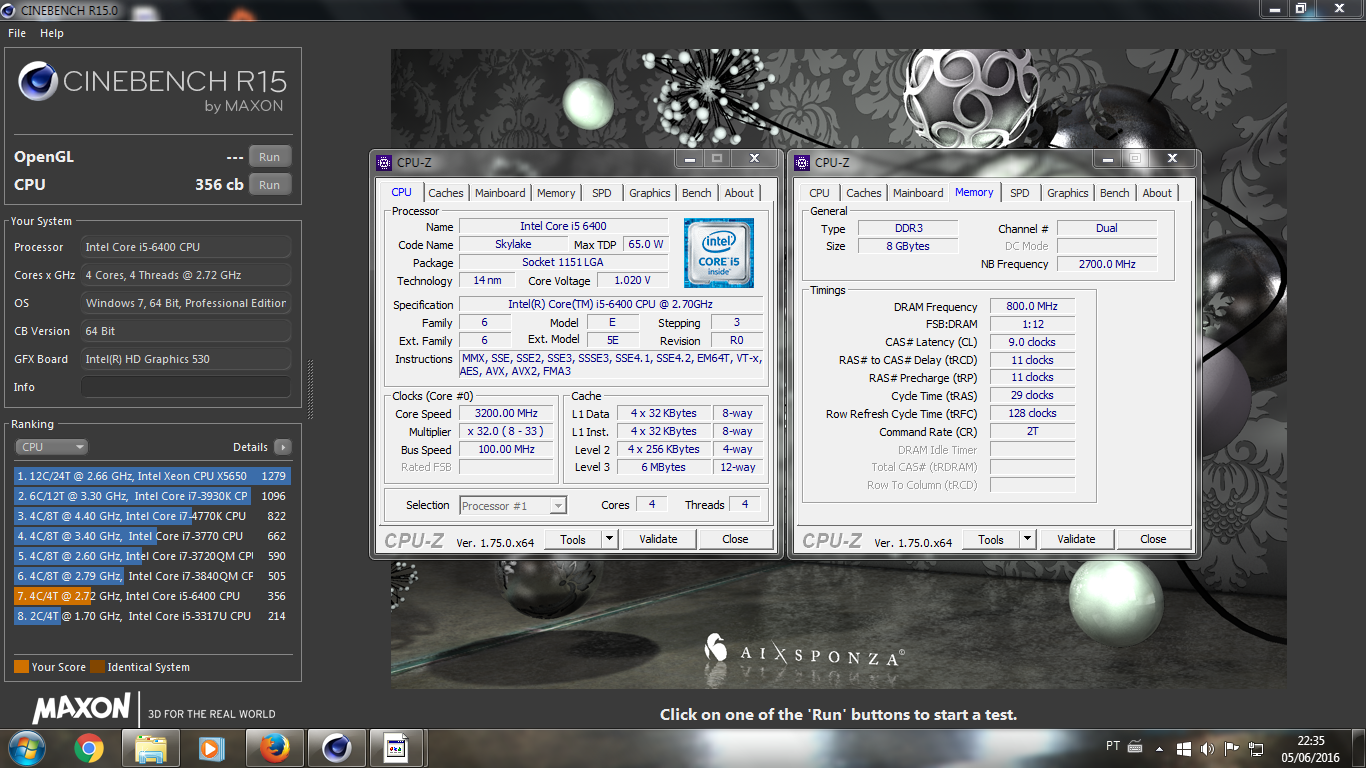The width and height of the screenshot is (1366, 768).
Task: Open Firefox from taskbar
Action: pyautogui.click(x=274, y=748)
